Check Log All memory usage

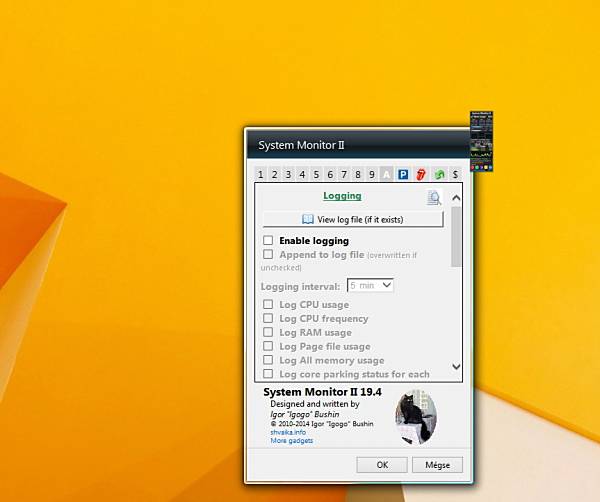(268, 360)
